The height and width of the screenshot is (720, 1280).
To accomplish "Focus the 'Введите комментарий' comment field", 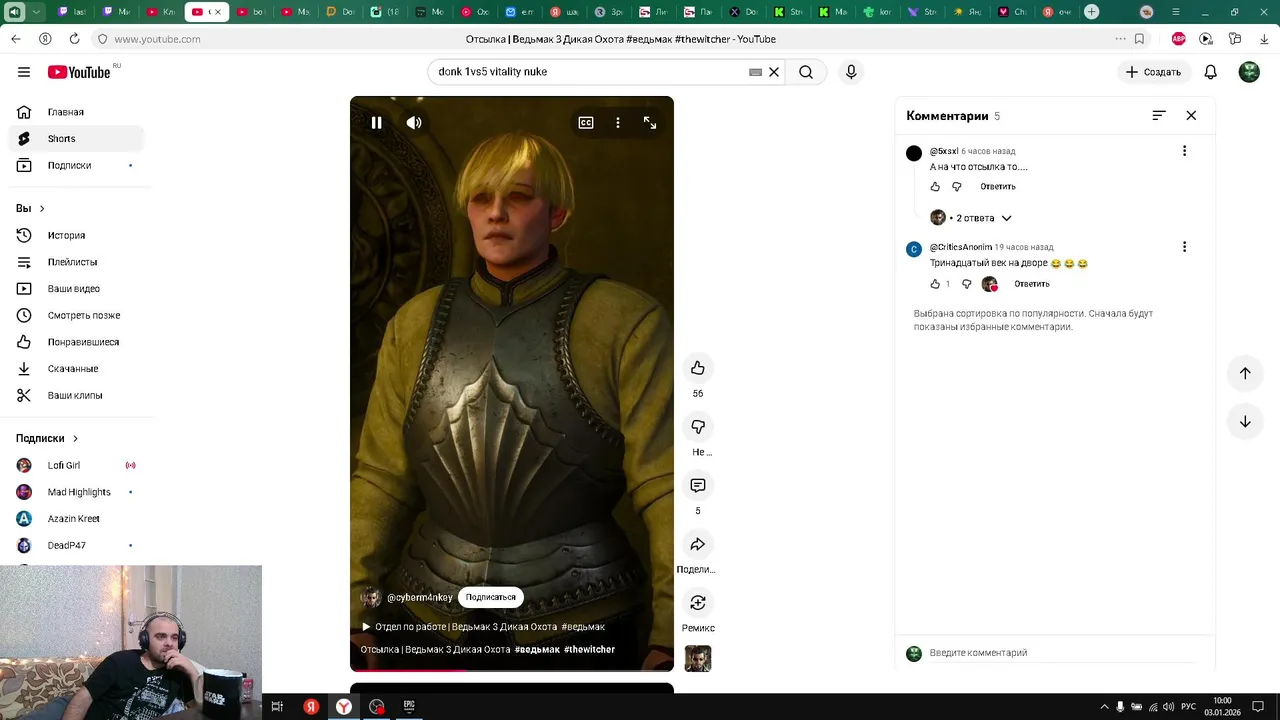I will 1062,653.
